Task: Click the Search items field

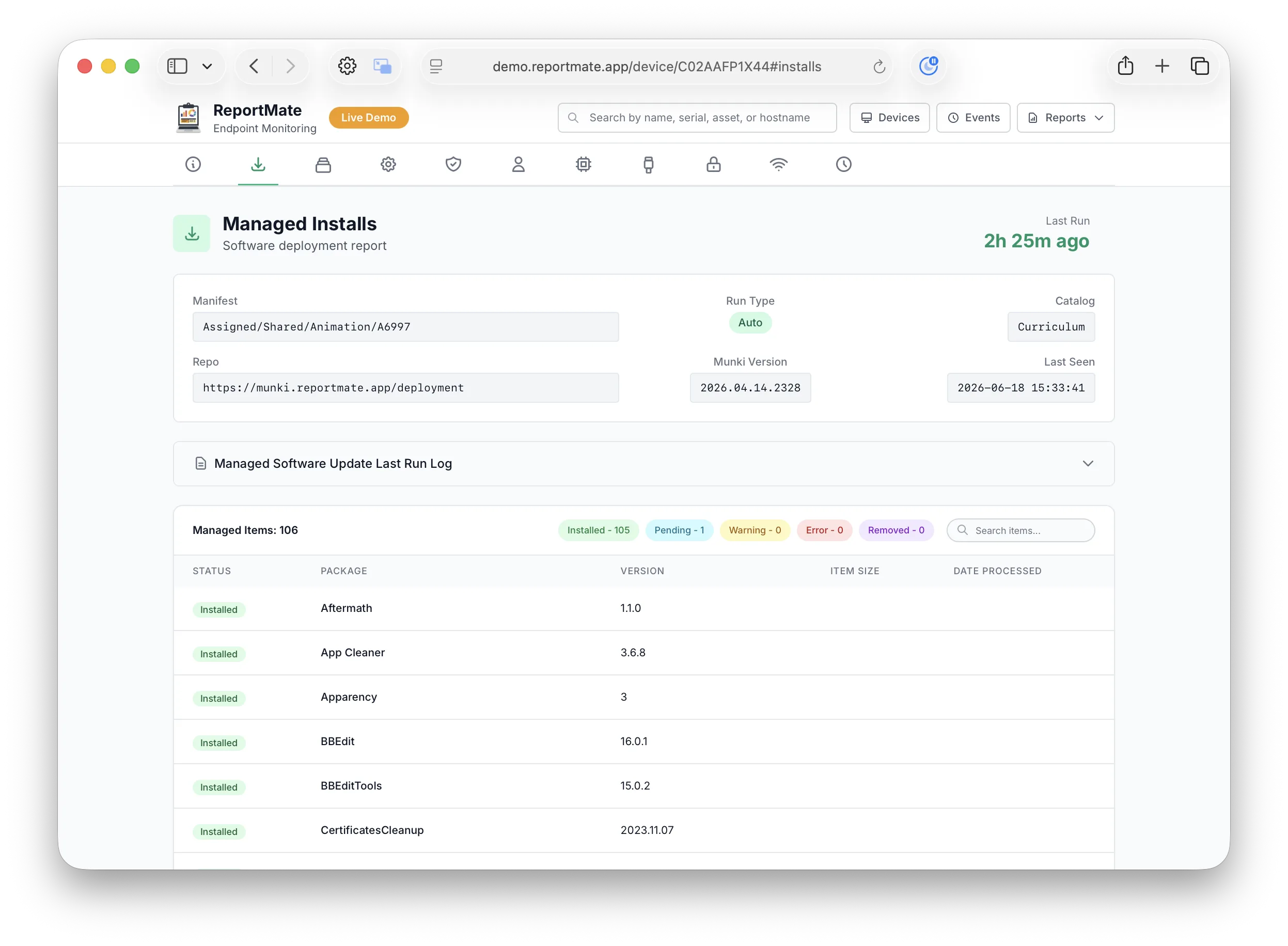Action: pos(1020,530)
